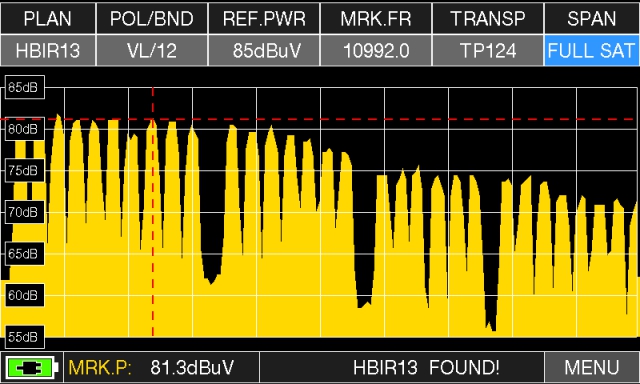The width and height of the screenshot is (640, 384).
Task: Click the MRK.P 81.3dBuV readout
Action: click(152, 367)
